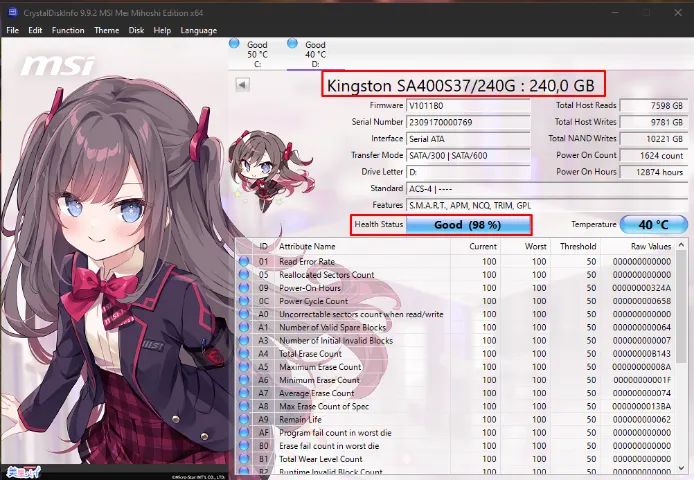Click Power On Count value 1624 count

(x=653, y=155)
